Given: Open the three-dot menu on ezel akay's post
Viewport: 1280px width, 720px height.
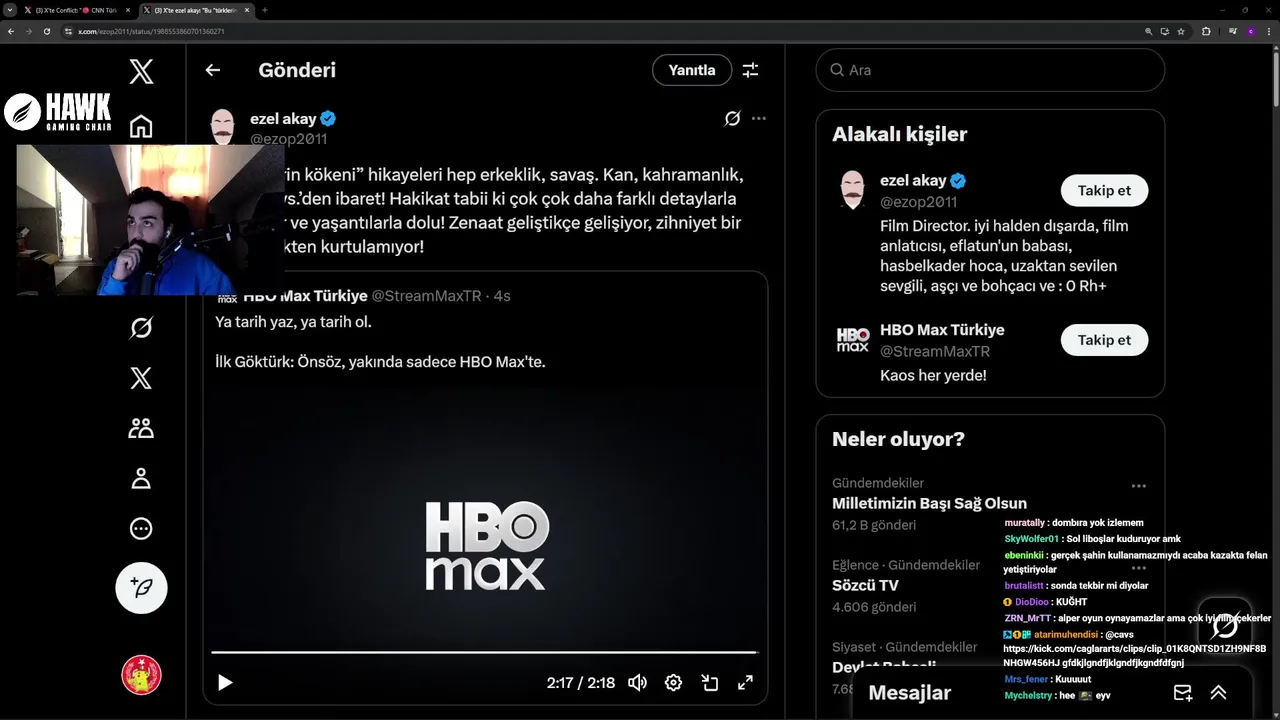Looking at the screenshot, I should pos(759,118).
